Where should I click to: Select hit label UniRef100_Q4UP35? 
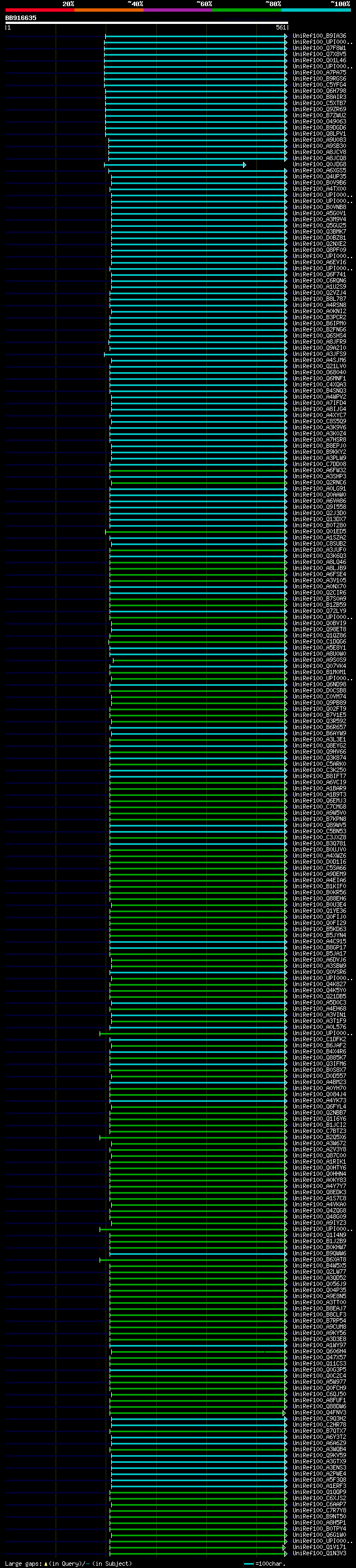click(x=319, y=177)
